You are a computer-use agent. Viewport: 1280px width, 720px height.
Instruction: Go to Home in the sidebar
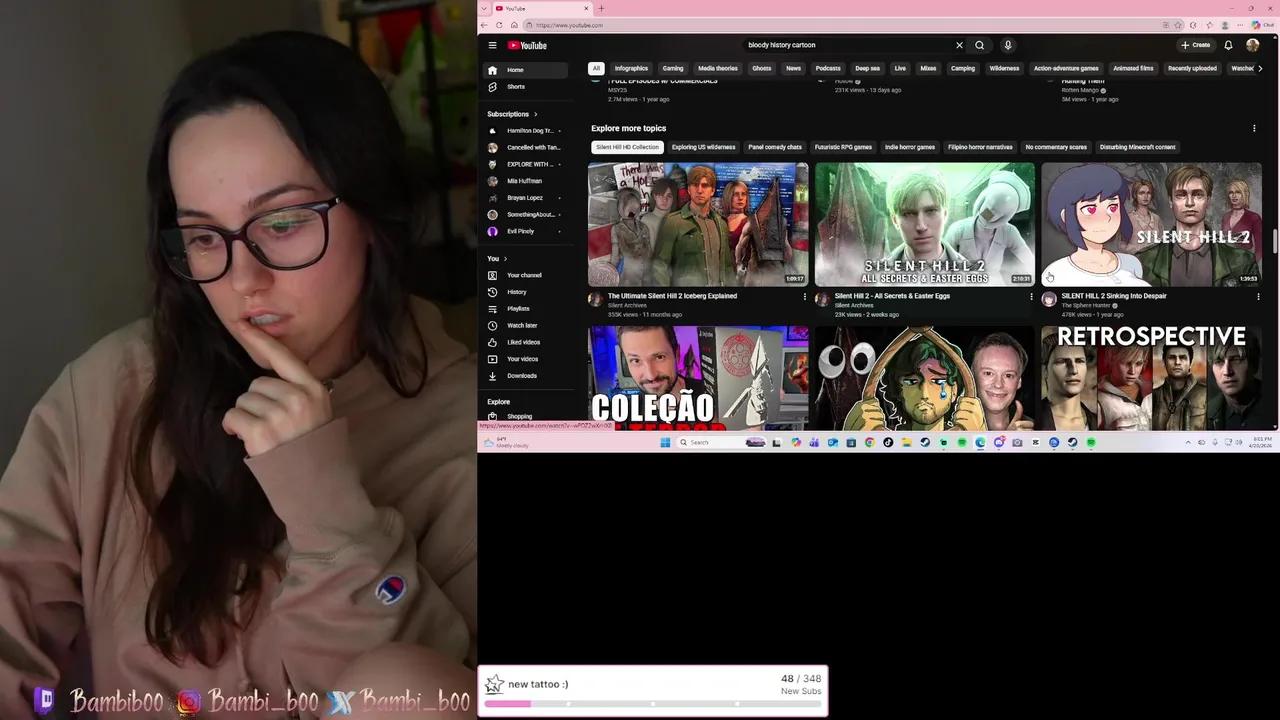pos(524,70)
